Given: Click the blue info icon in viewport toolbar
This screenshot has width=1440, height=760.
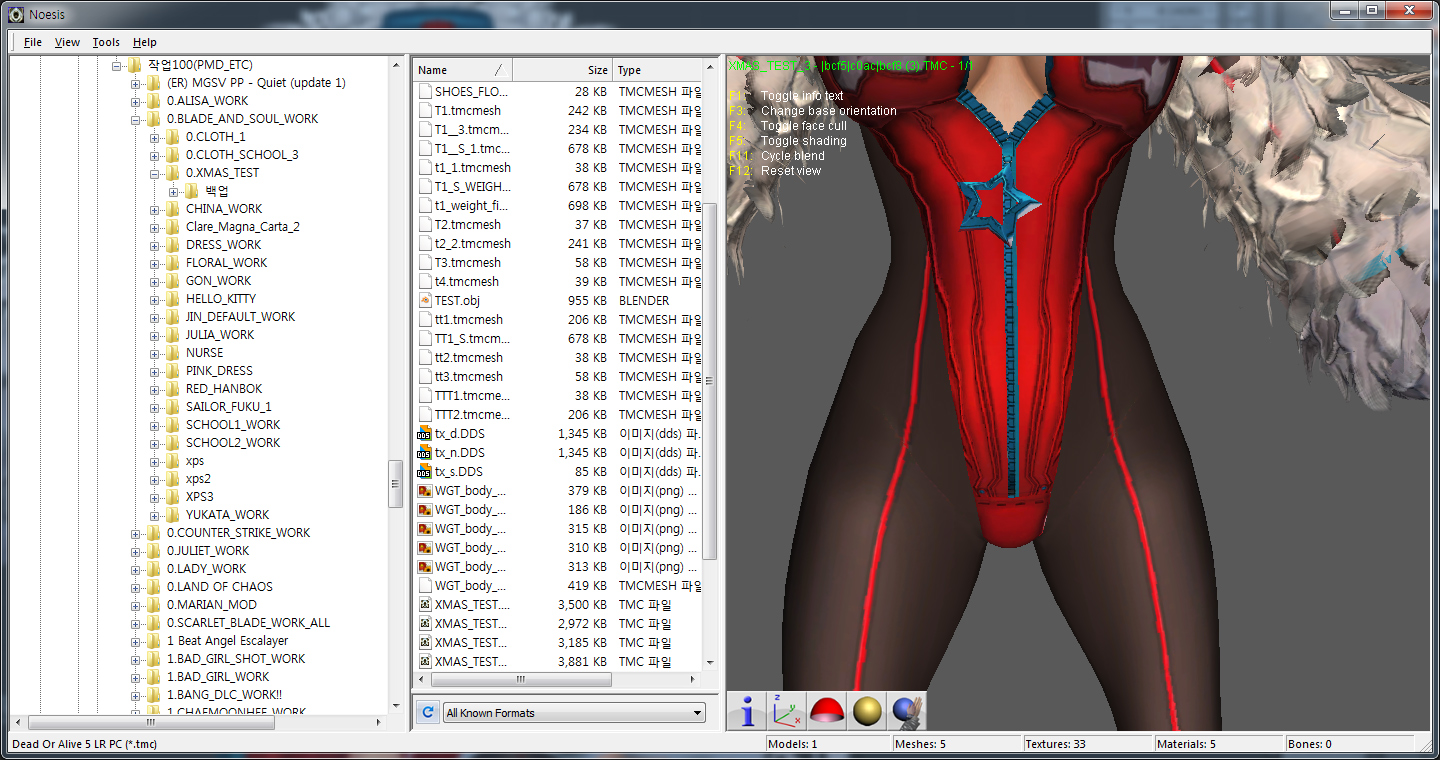Looking at the screenshot, I should coord(746,711).
